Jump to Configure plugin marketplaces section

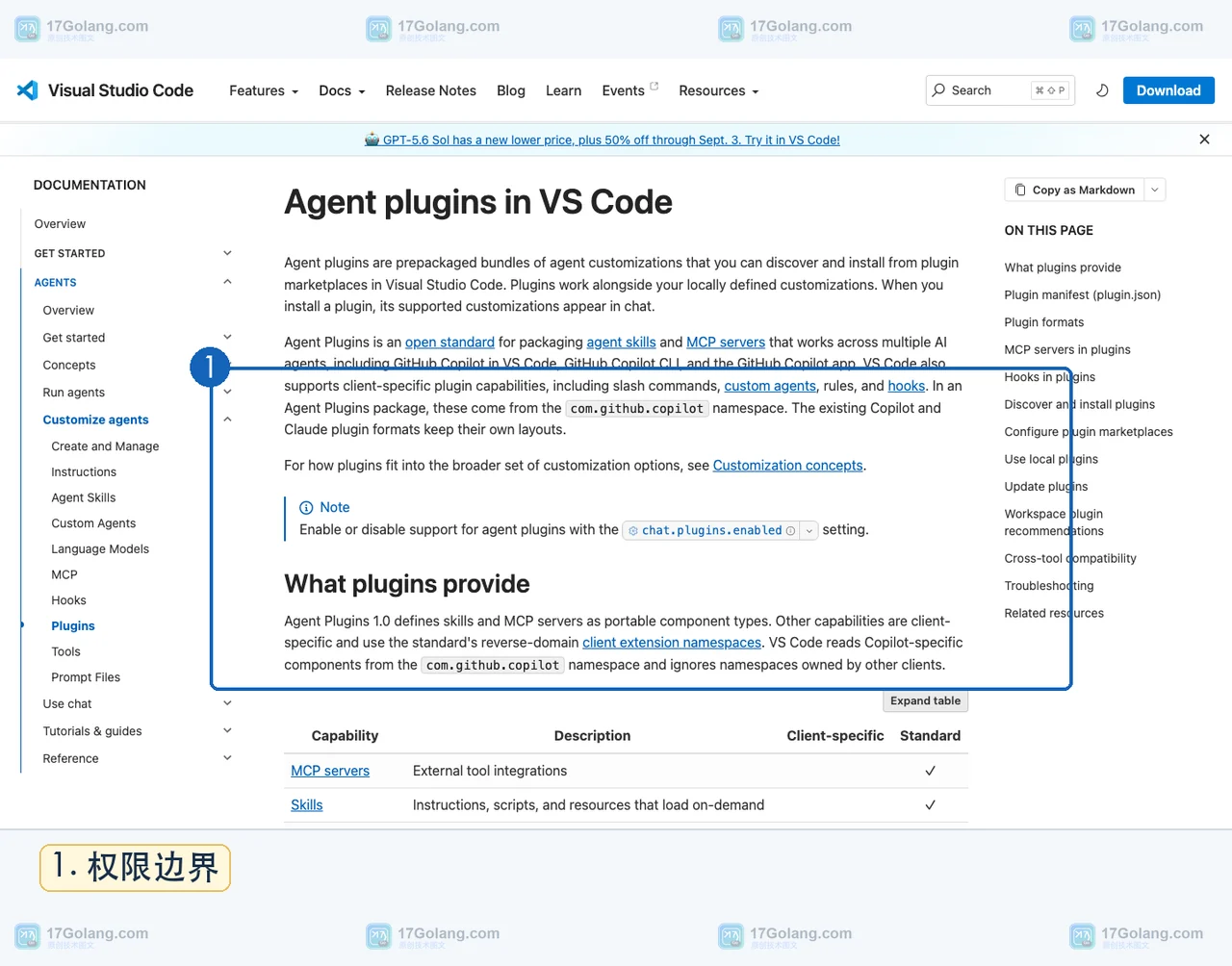point(1089,432)
